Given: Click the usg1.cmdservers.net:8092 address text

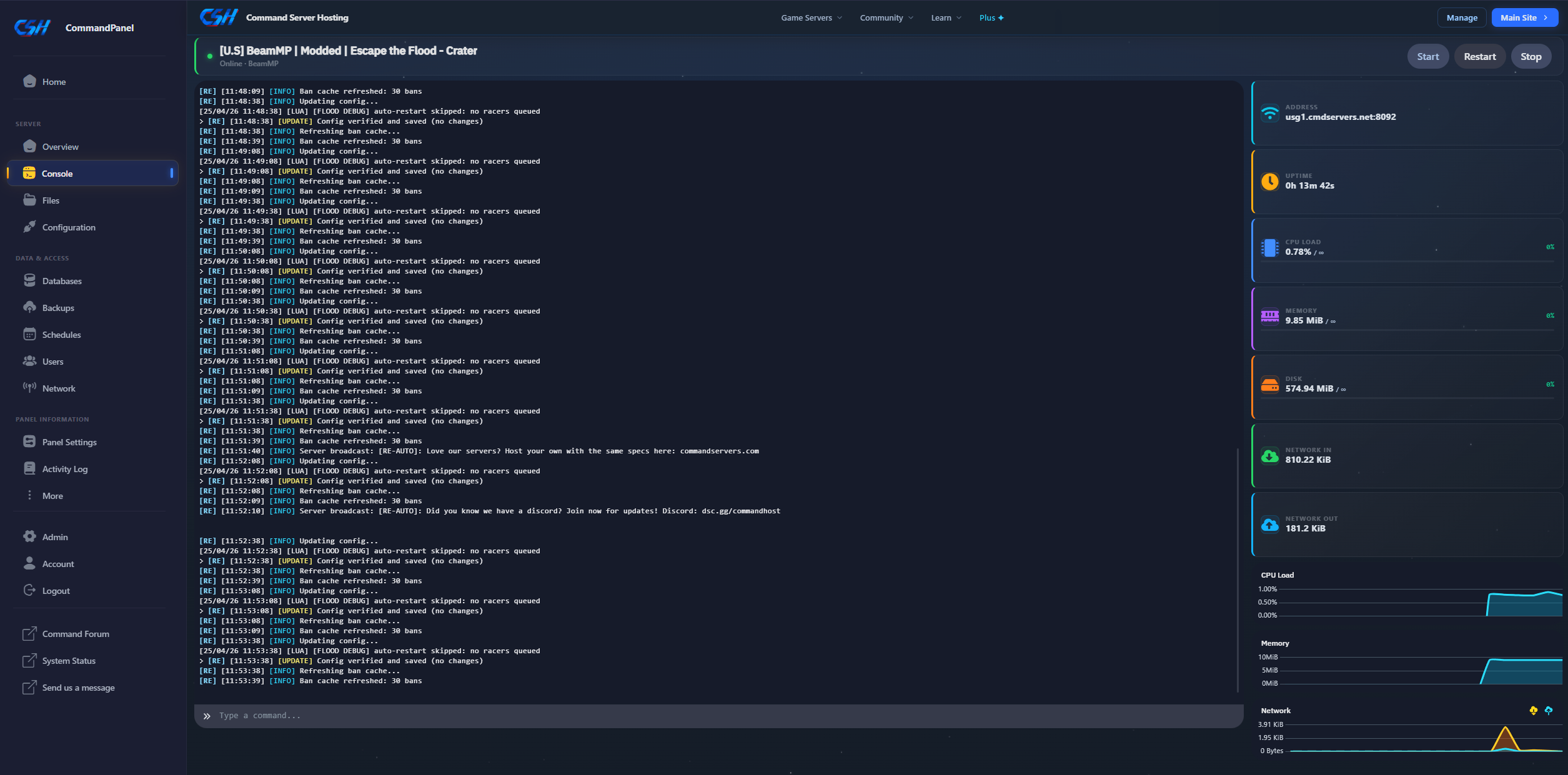Looking at the screenshot, I should point(1341,117).
